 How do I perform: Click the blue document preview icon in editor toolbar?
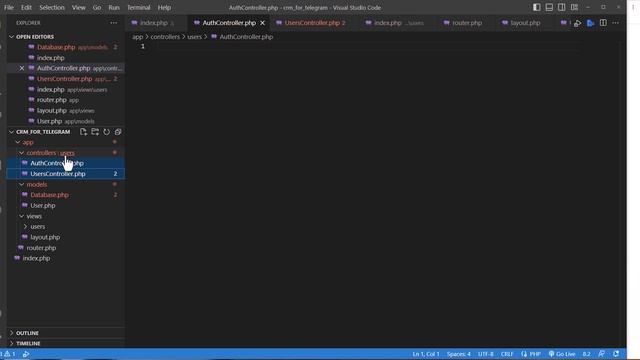(590, 23)
